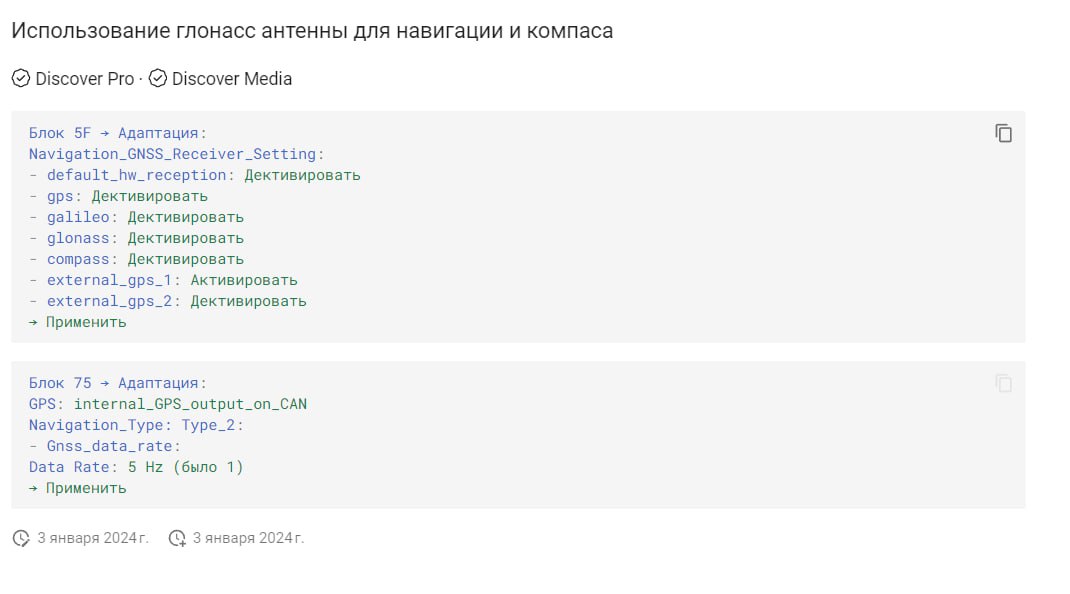The height and width of the screenshot is (594, 1070).
Task: Click the глонасс антенны article title
Action: pos(312,31)
